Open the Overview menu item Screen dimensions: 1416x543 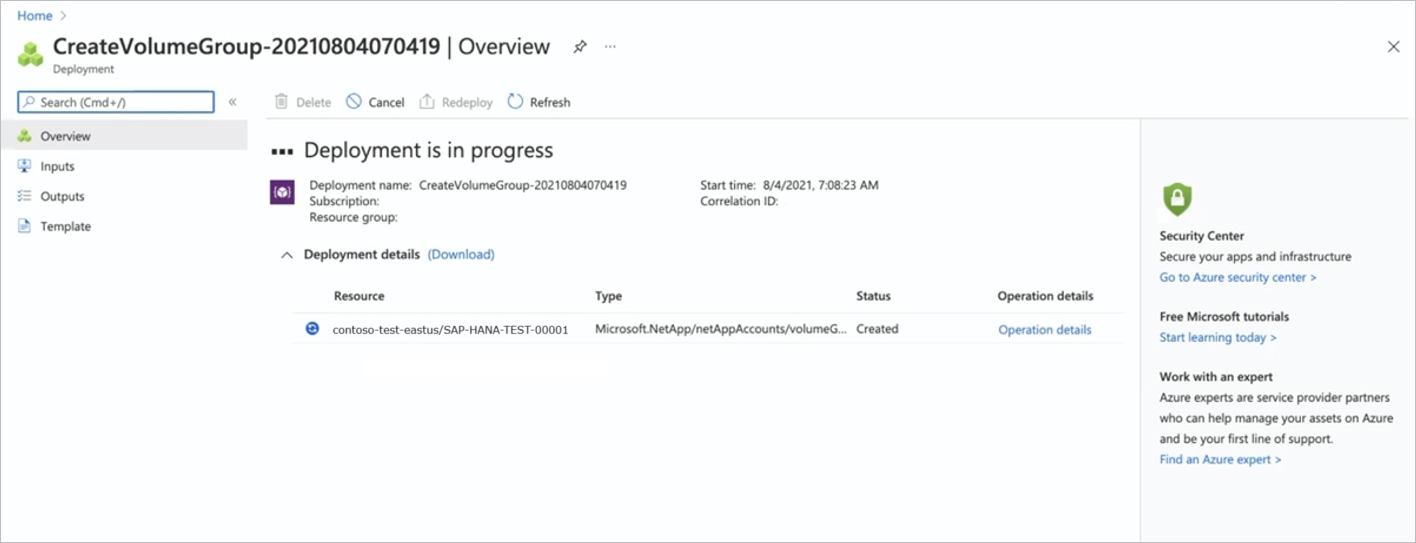(x=124, y=136)
